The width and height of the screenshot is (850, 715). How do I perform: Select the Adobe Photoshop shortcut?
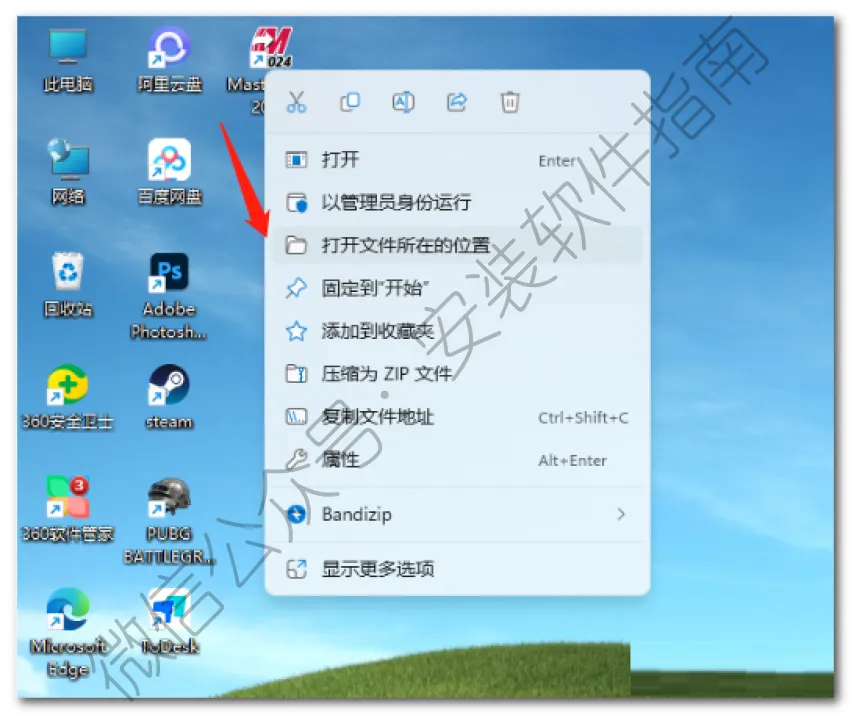169,296
